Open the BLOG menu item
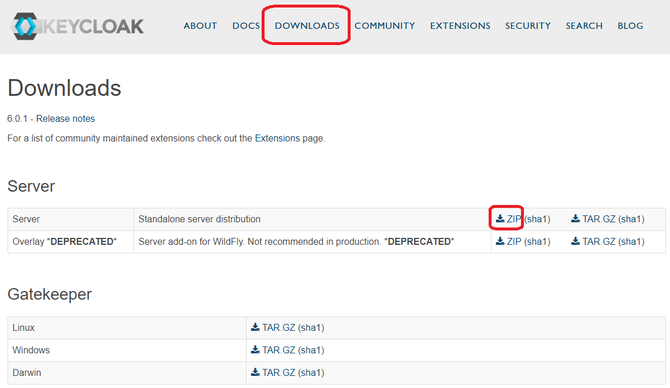 pyautogui.click(x=630, y=26)
